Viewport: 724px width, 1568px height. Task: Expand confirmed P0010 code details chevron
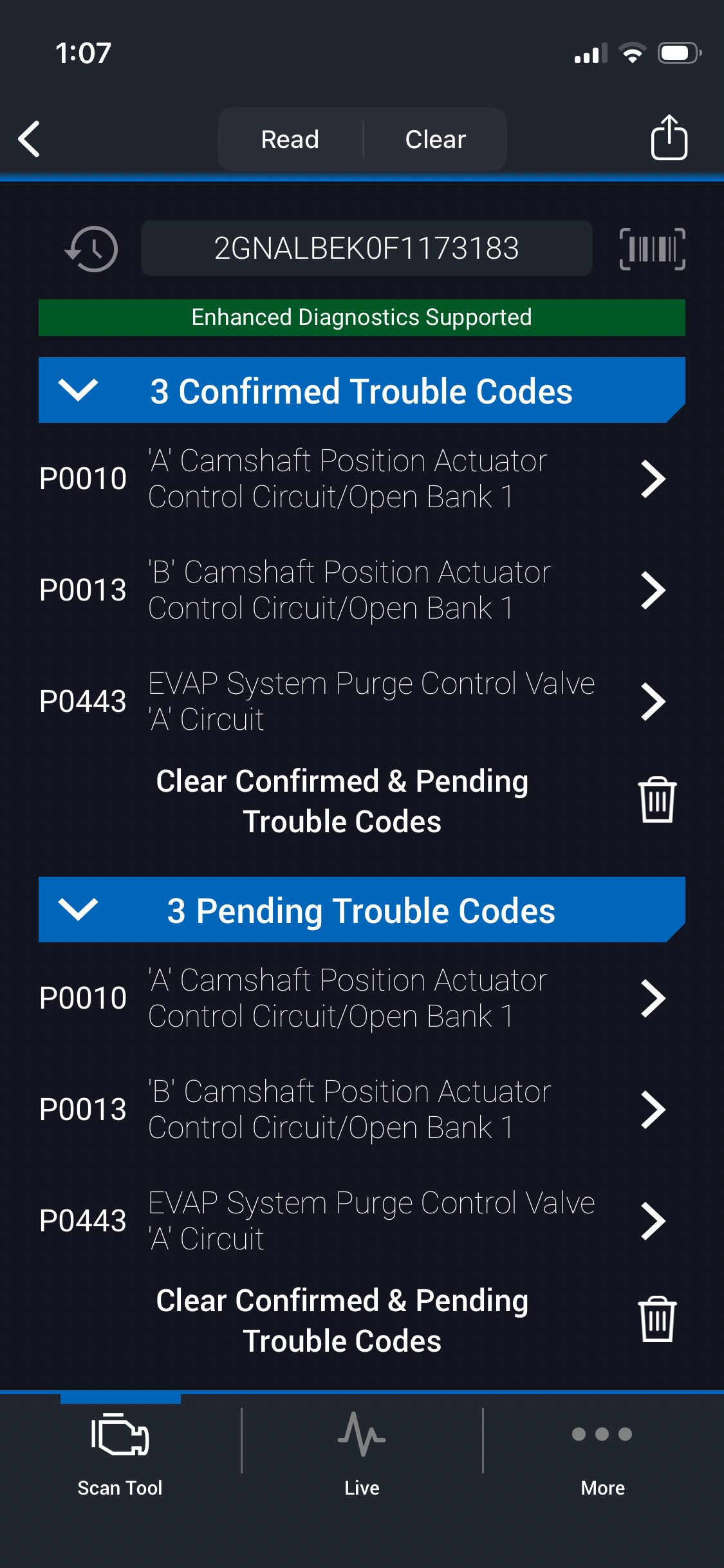pyautogui.click(x=653, y=479)
